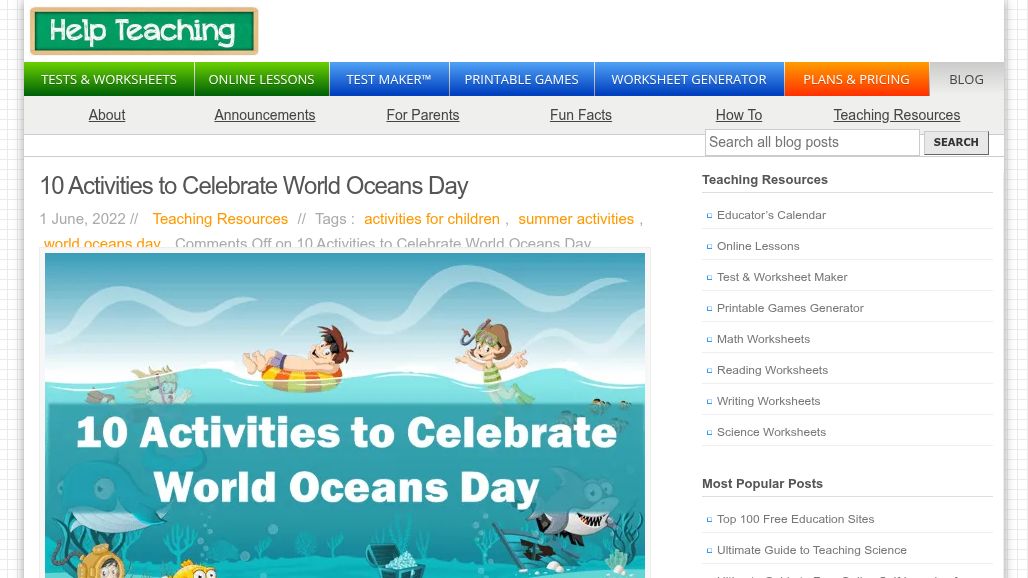Open Worksheet Generator from nav bar
This screenshot has width=1028, height=578.
pos(688,79)
